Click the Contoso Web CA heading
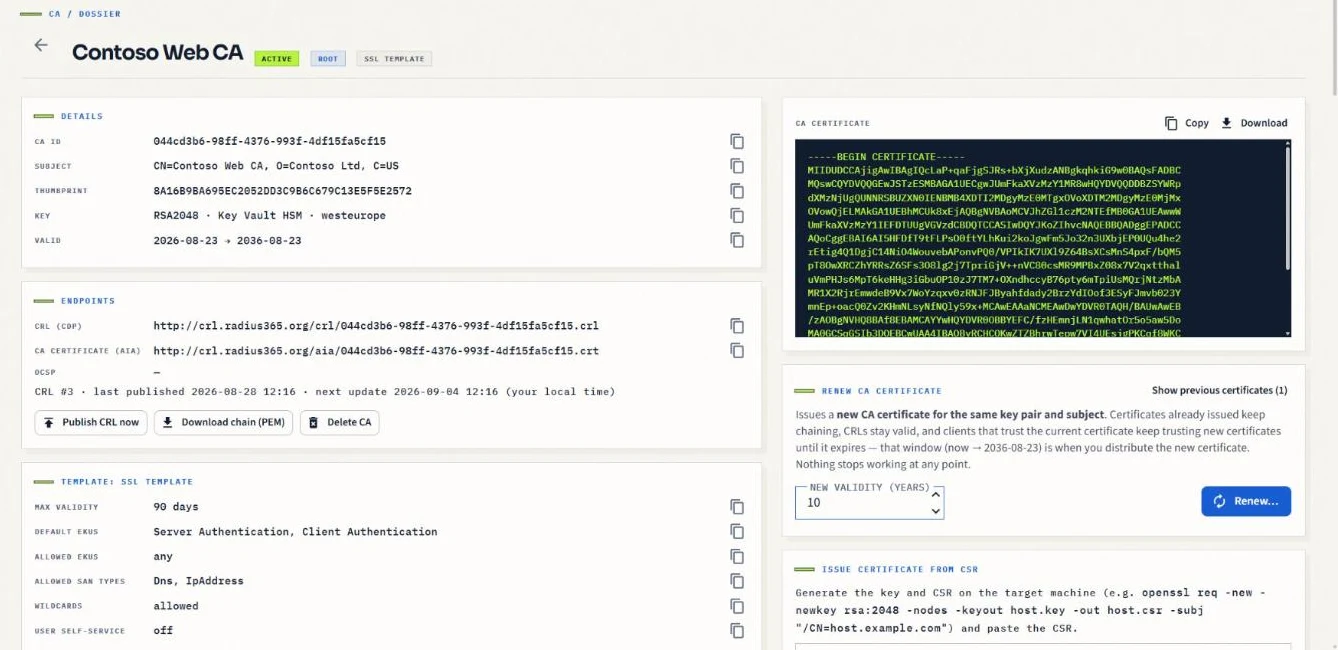 pyautogui.click(x=157, y=52)
